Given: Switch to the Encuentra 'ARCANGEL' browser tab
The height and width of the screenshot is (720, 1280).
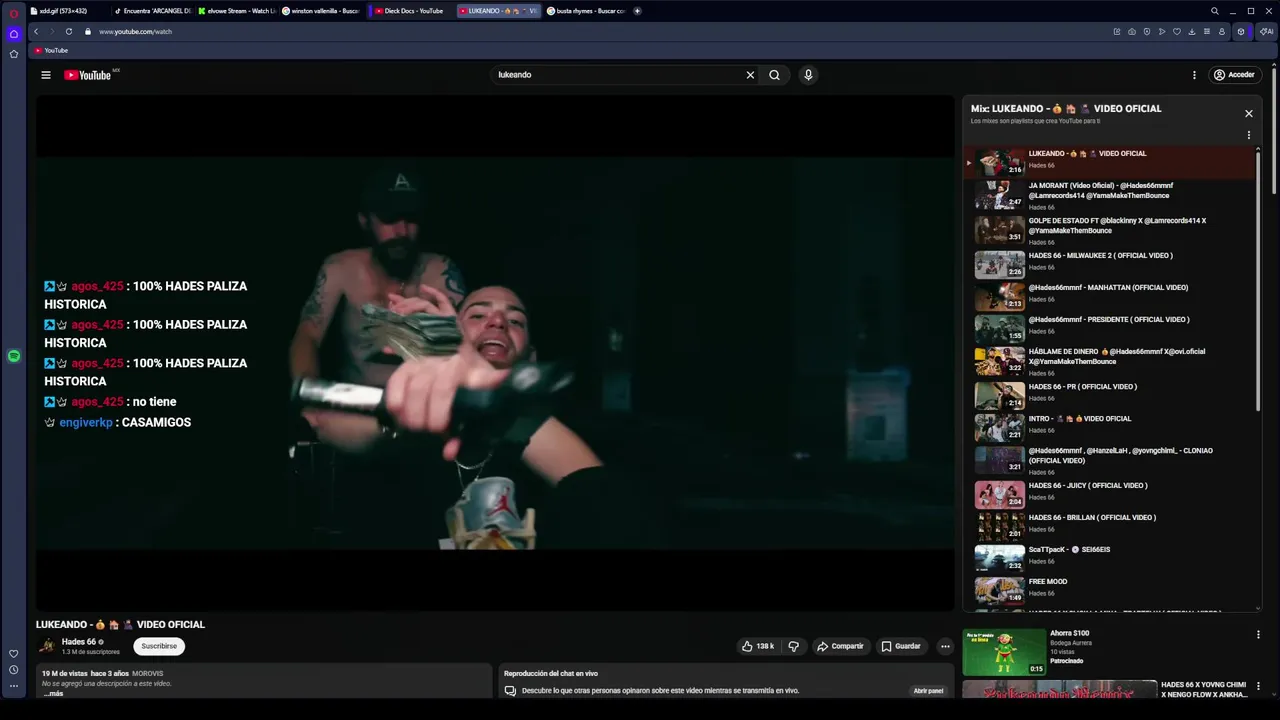Looking at the screenshot, I should 152,11.
